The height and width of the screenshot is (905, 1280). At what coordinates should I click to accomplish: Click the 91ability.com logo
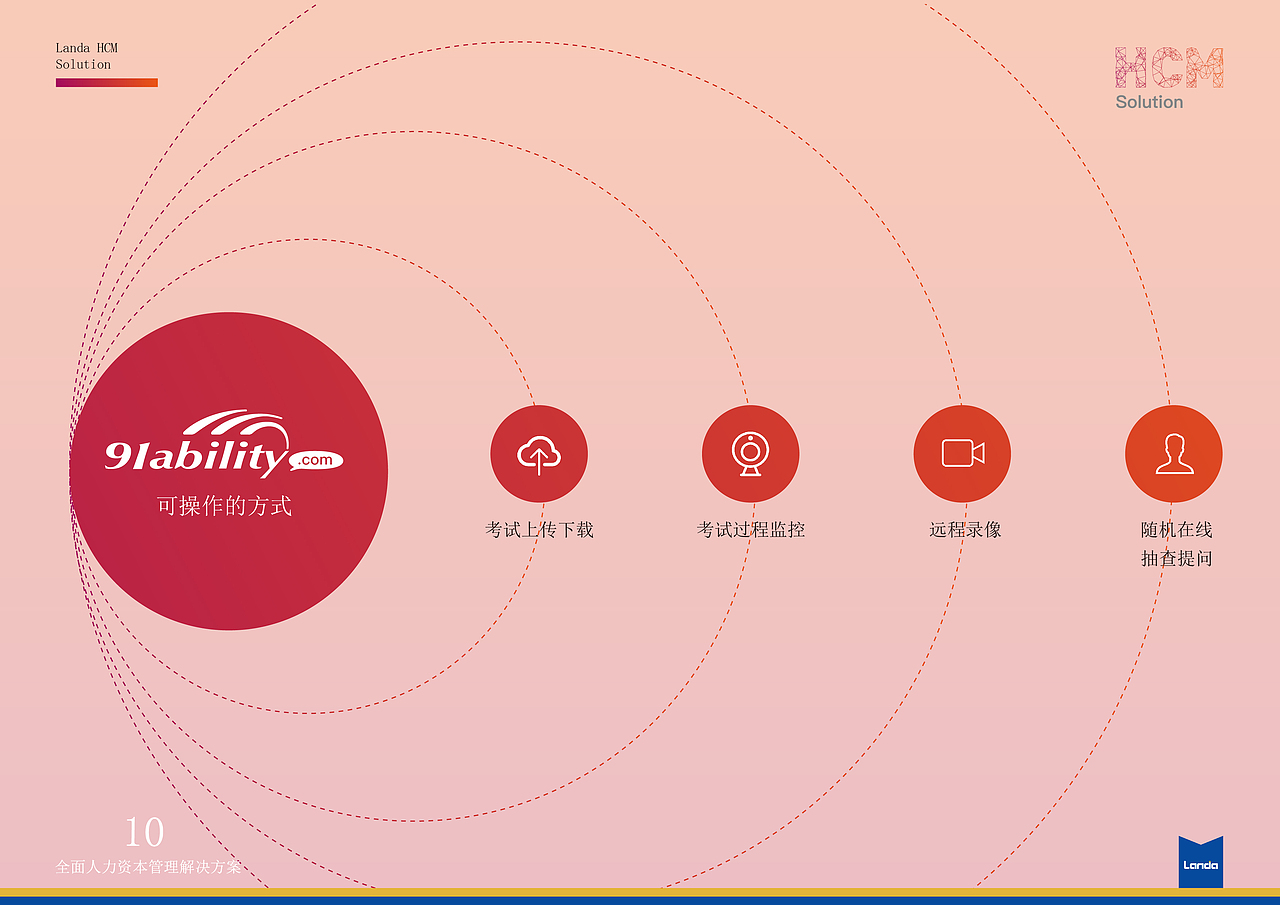coord(224,443)
